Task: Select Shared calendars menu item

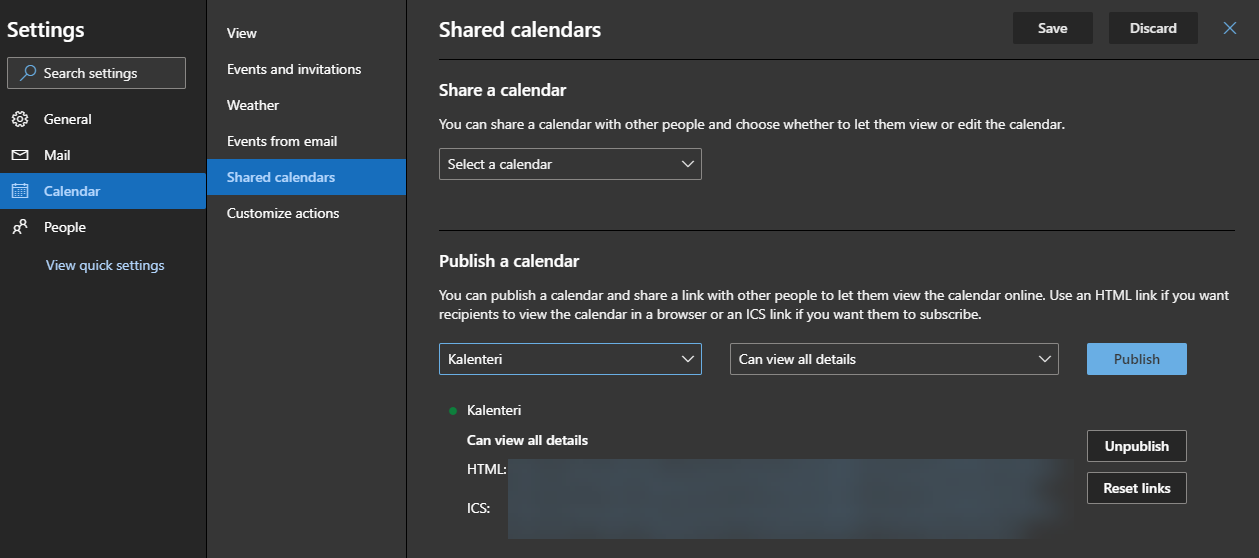Action: tap(281, 177)
